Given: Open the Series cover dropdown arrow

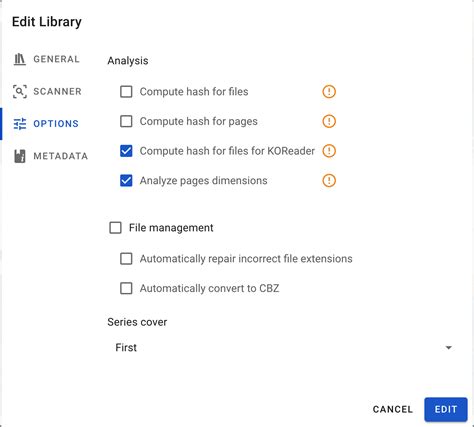Looking at the screenshot, I should 449,348.
